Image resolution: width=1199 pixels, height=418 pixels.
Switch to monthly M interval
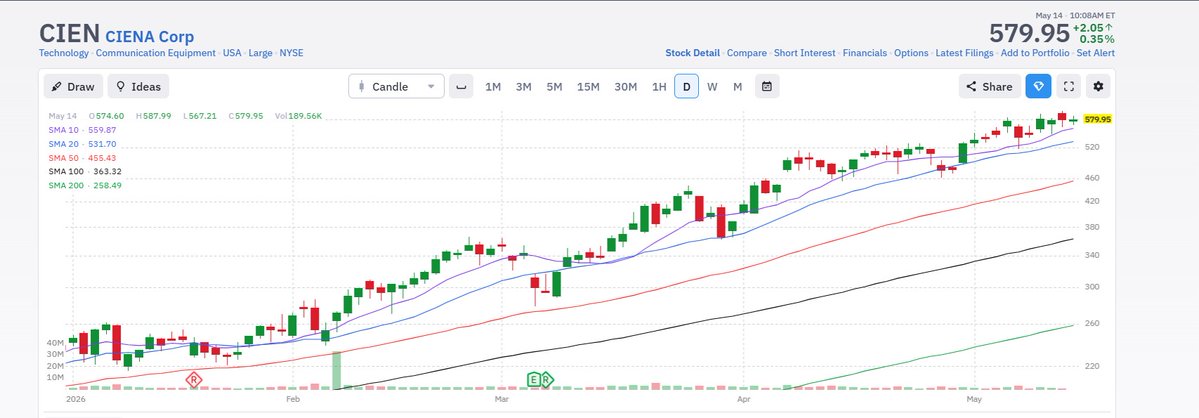click(x=737, y=86)
